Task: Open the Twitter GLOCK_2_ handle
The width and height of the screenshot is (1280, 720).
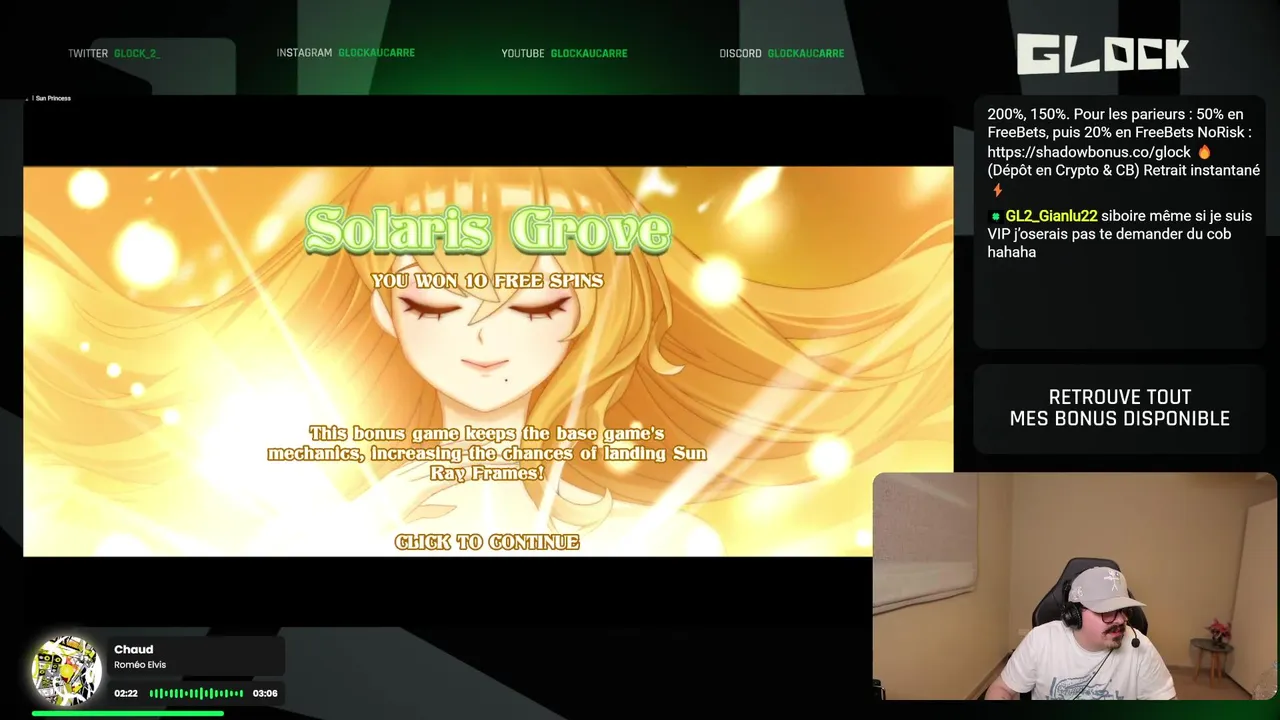Action: 136,53
